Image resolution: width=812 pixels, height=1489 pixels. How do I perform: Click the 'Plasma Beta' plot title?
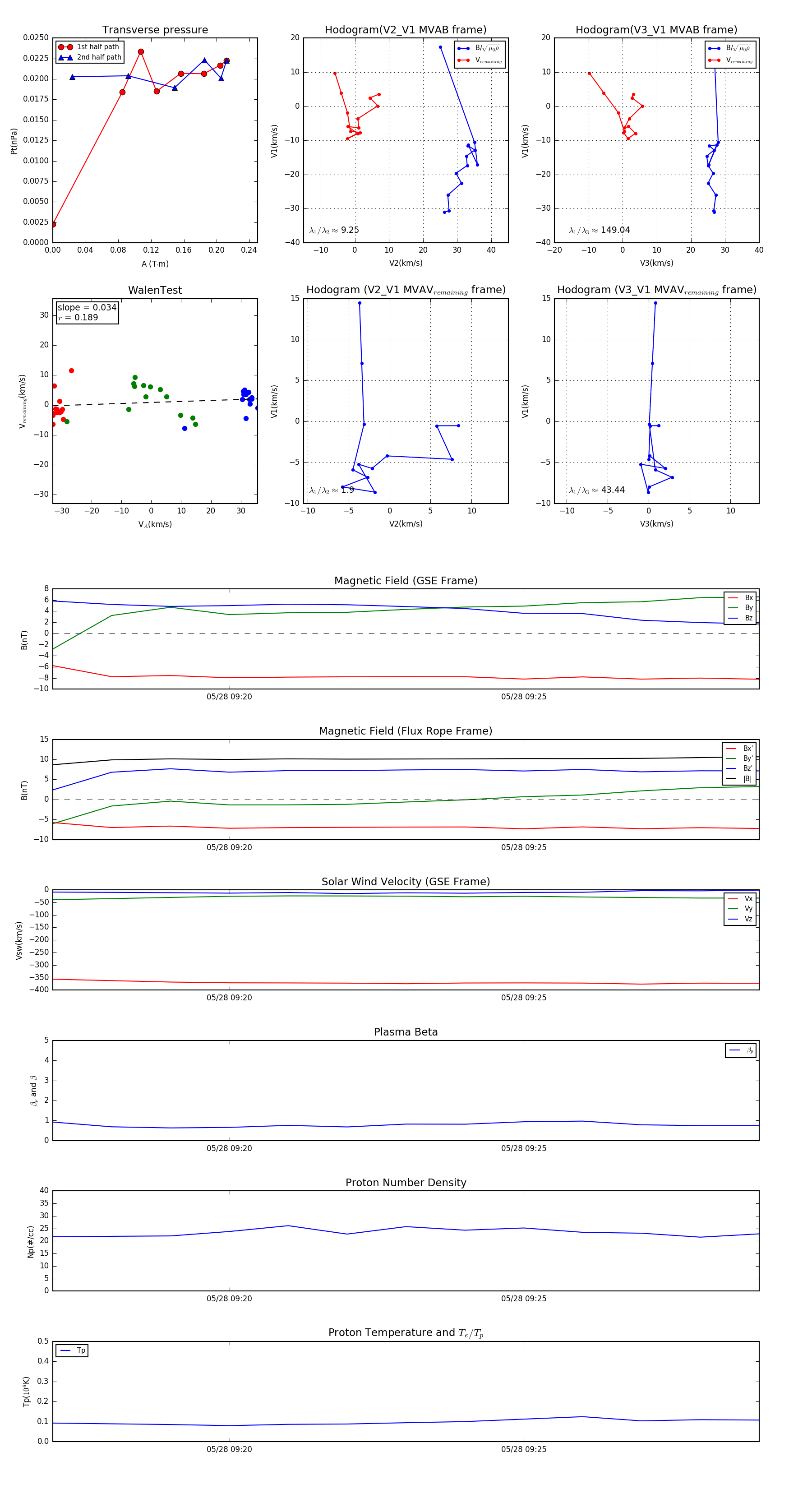coord(406,1032)
